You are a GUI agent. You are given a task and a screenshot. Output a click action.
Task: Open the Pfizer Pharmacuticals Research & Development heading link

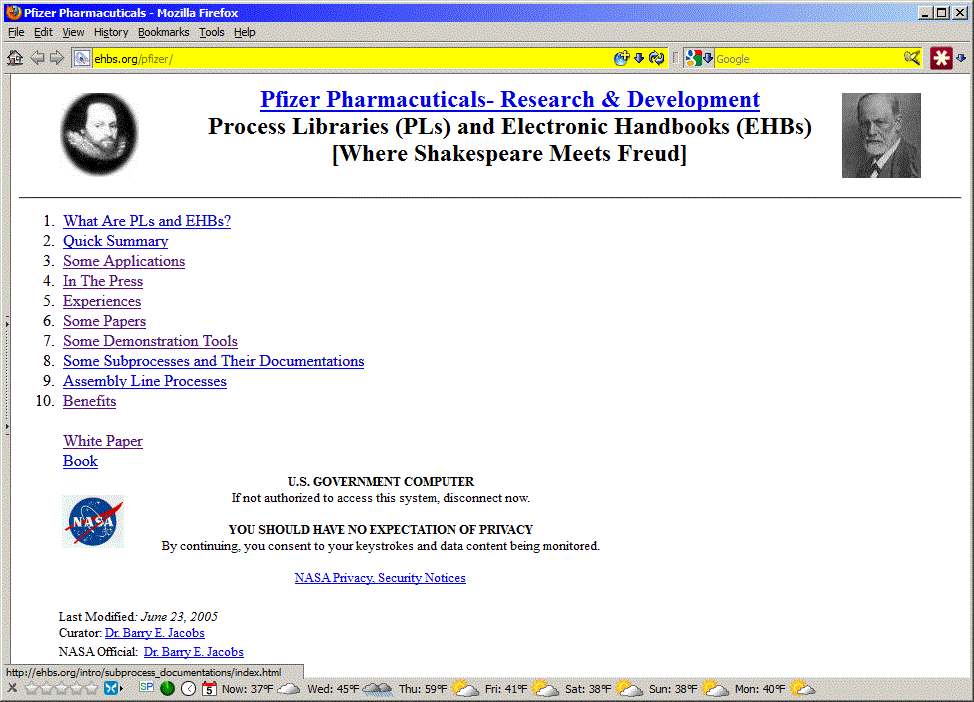point(509,99)
